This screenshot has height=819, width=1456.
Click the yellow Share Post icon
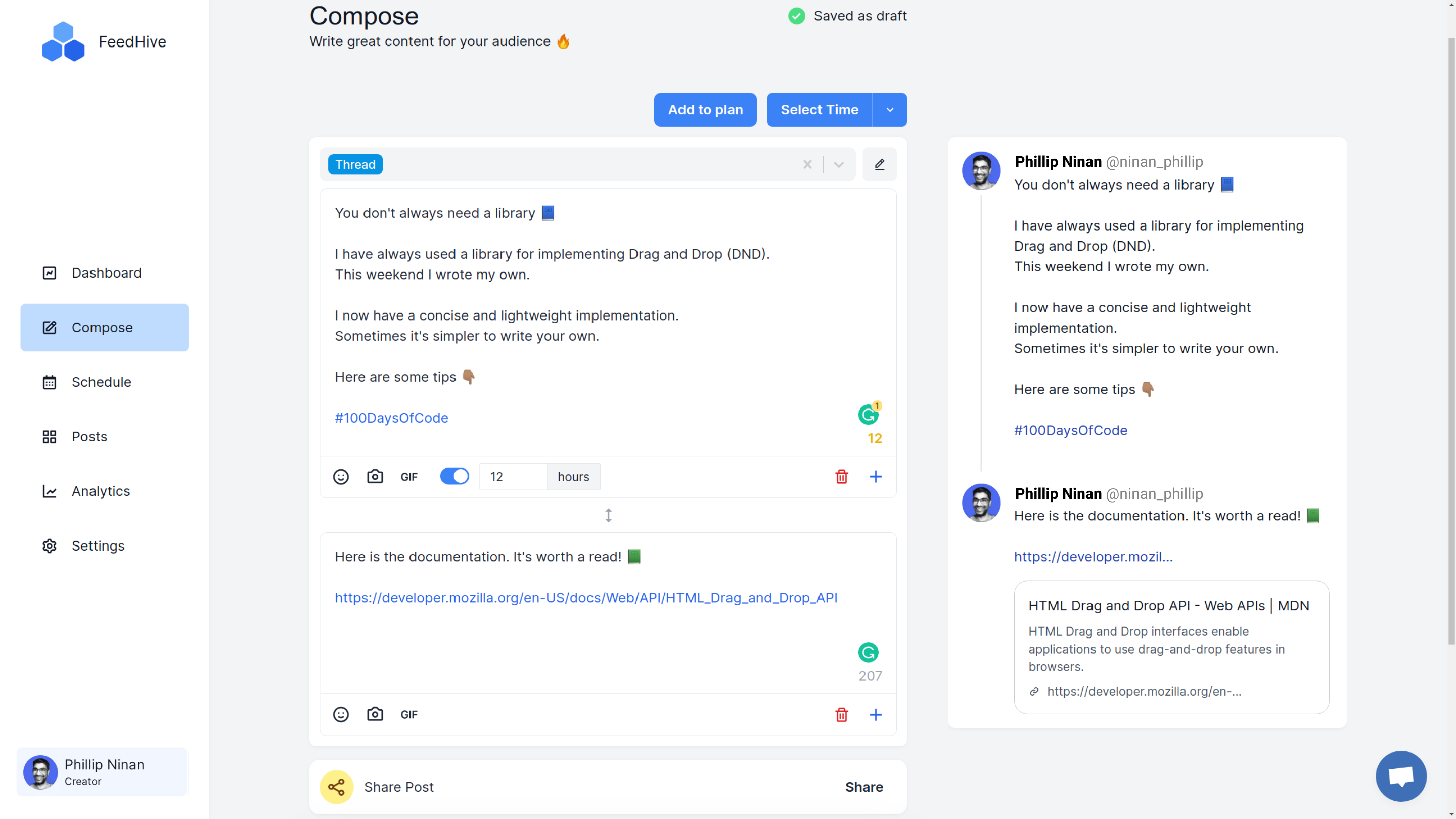pyautogui.click(x=337, y=787)
